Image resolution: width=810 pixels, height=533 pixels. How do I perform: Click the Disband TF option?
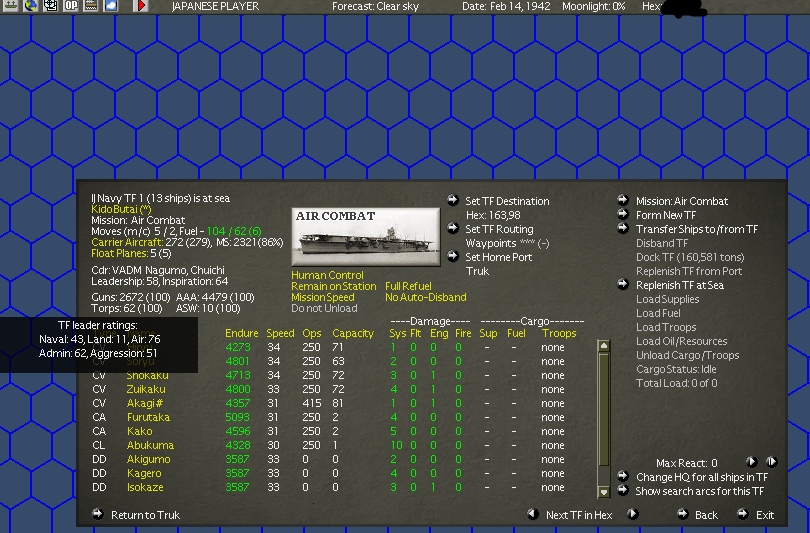click(x=662, y=243)
